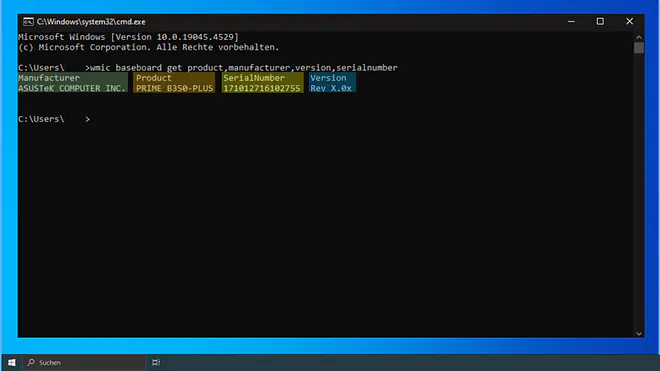Click the Suchen search box
Viewport: 660px width, 371px height.
pyautogui.click(x=84, y=363)
